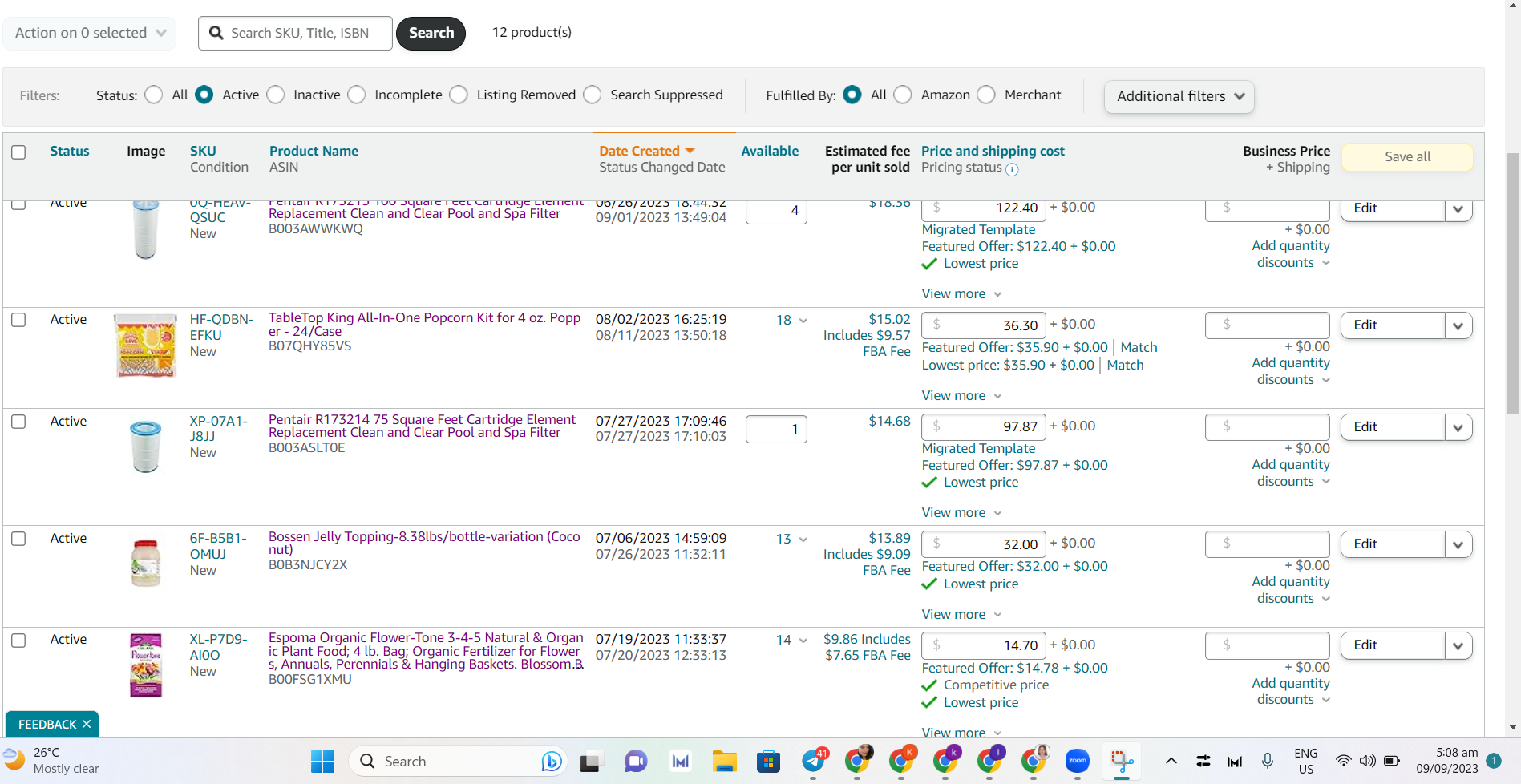This screenshot has width=1521, height=784.
Task: Sort by the SKU column header
Action: coord(203,151)
